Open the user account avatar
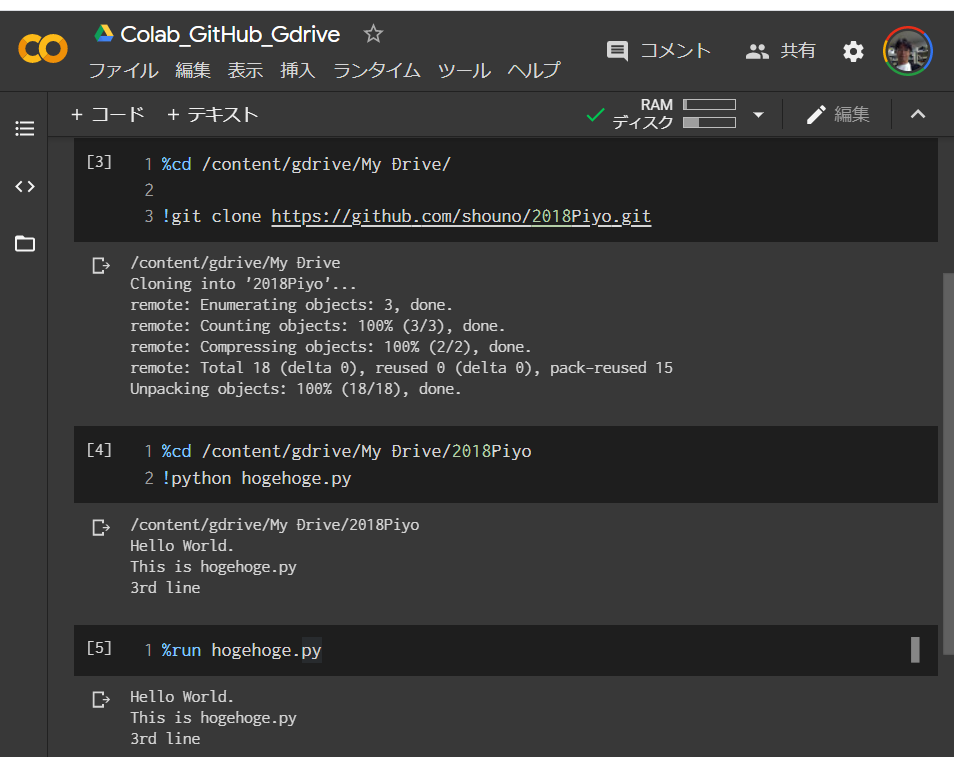 pyautogui.click(x=908, y=51)
